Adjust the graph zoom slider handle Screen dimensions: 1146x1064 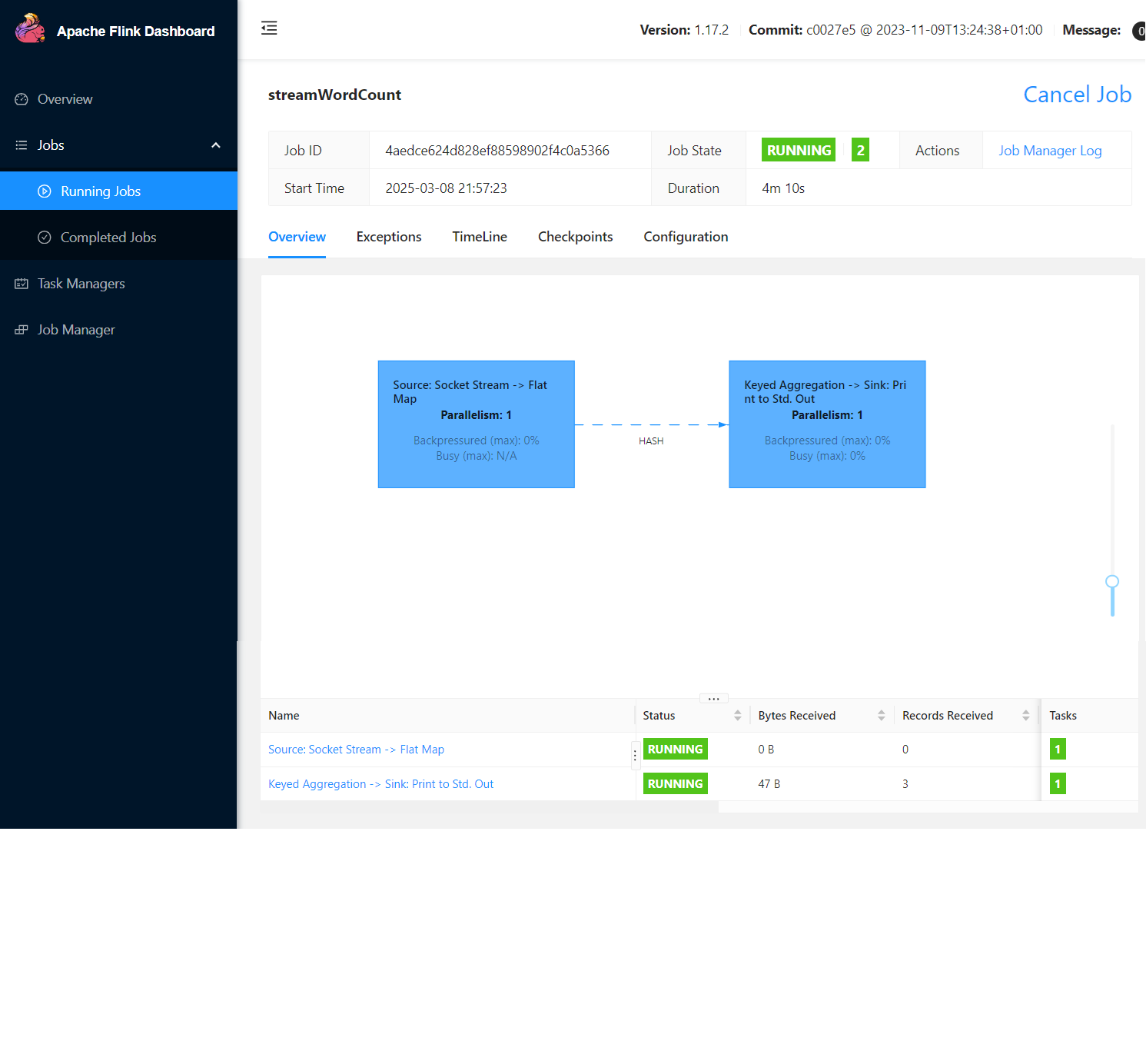(x=1112, y=581)
